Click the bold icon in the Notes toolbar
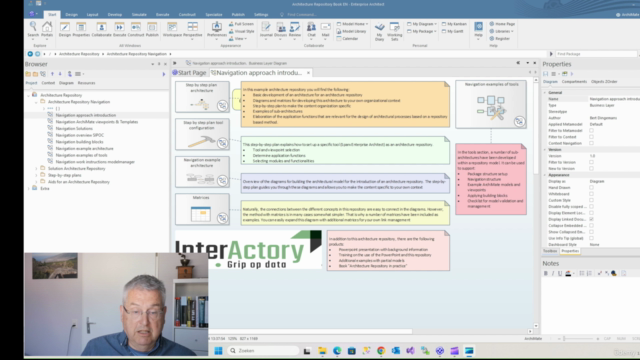Image resolution: width=640 pixels, height=360 pixels. (546, 273)
